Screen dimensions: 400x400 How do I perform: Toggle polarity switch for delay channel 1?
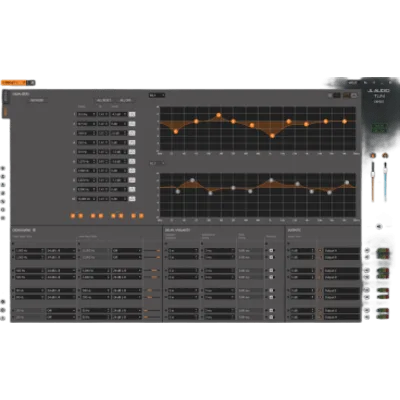click(x=271, y=250)
